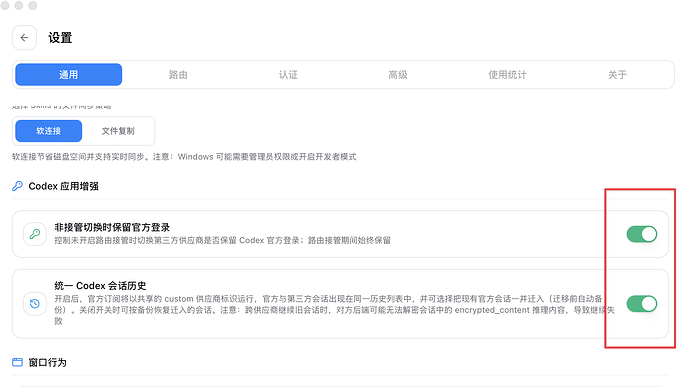The image size is (690, 387).
Task: Open the 路由 tab
Action: point(178,74)
